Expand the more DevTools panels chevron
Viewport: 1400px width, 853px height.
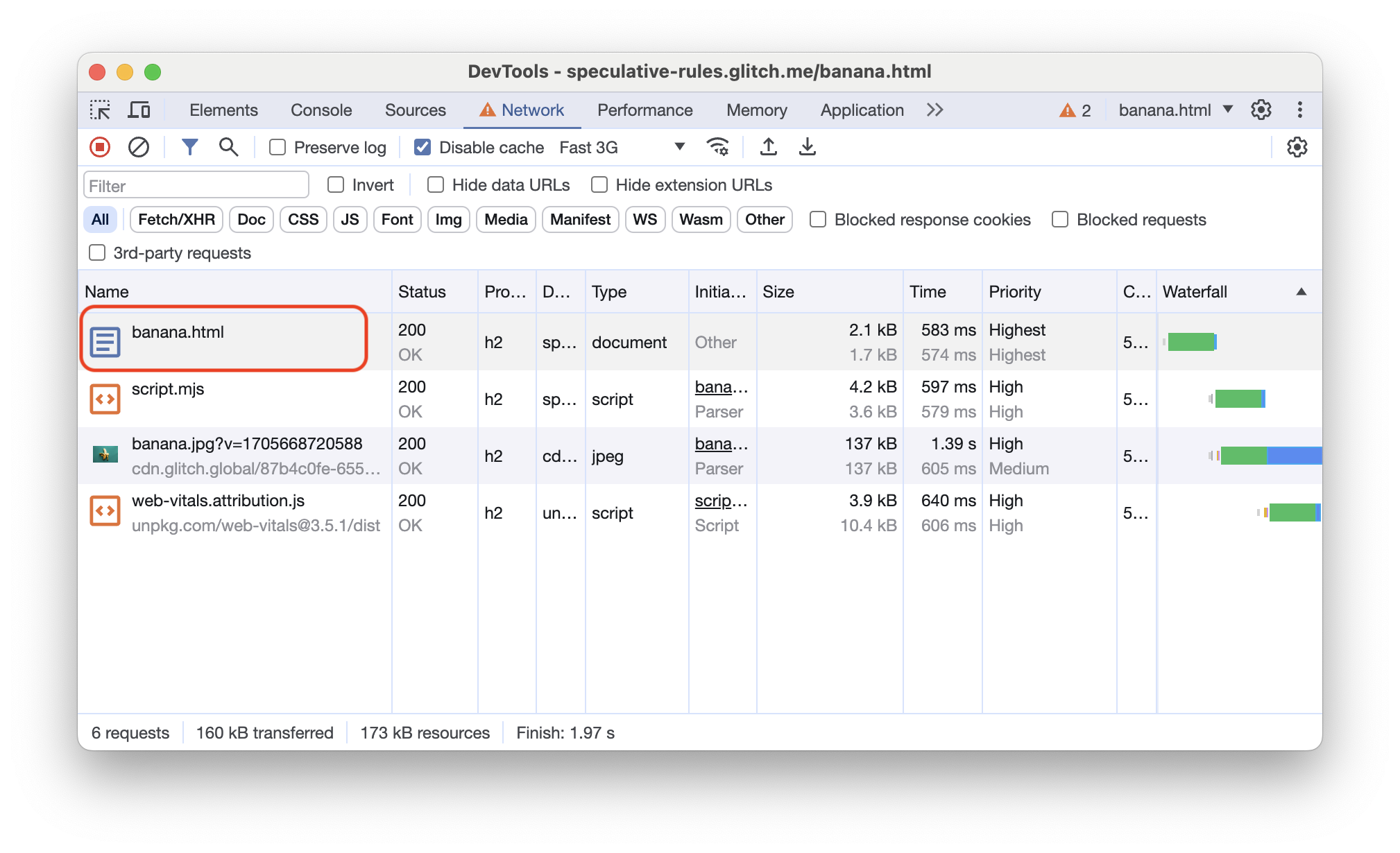[935, 110]
